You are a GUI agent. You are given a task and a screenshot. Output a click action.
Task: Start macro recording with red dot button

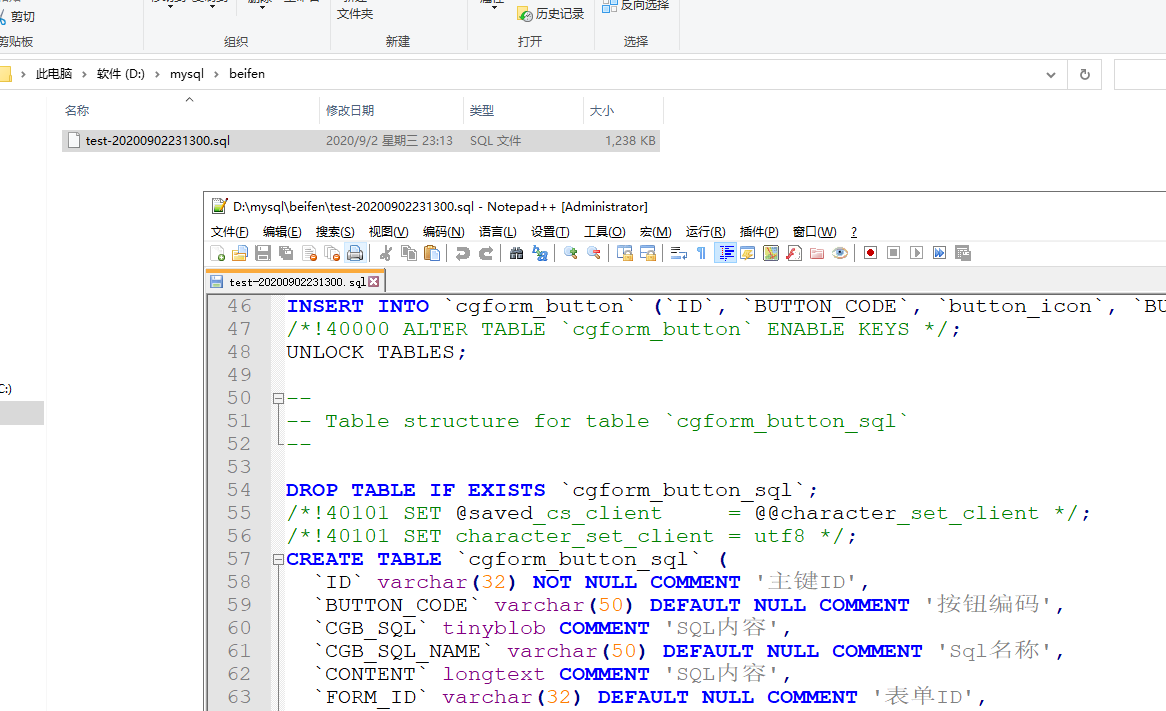(x=871, y=254)
